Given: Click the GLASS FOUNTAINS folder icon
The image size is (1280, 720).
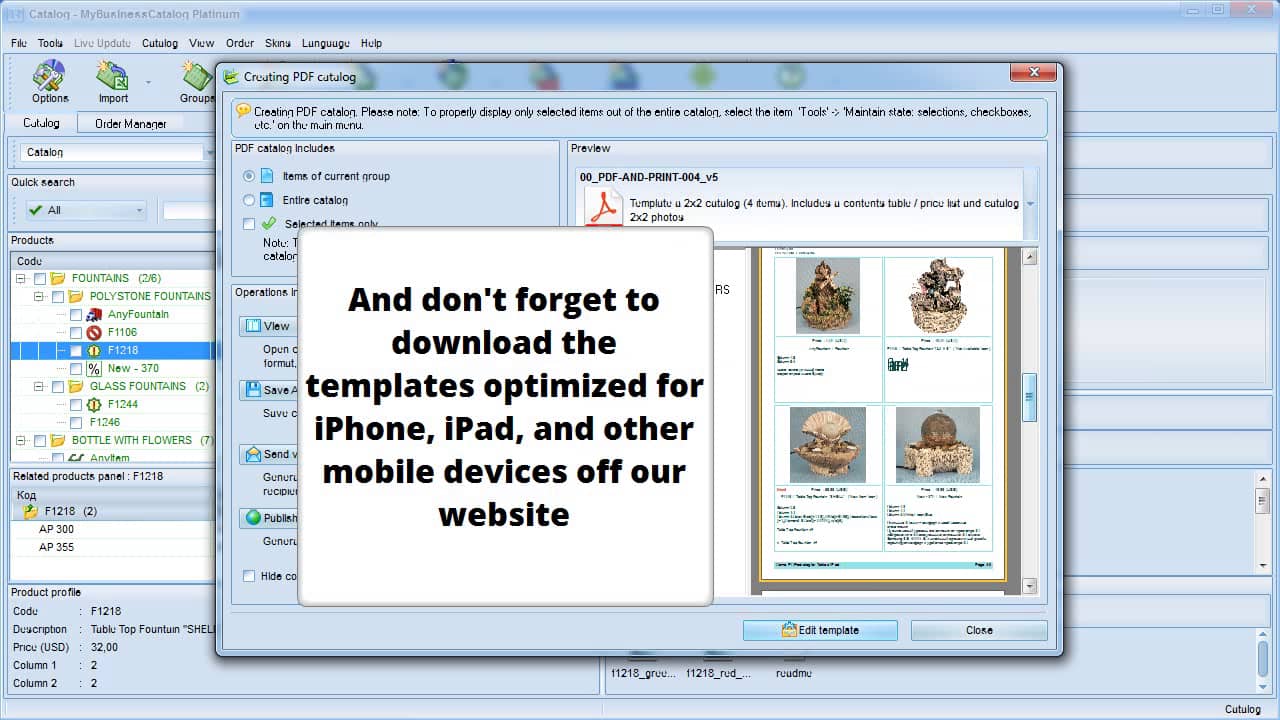Looking at the screenshot, I should (75, 386).
